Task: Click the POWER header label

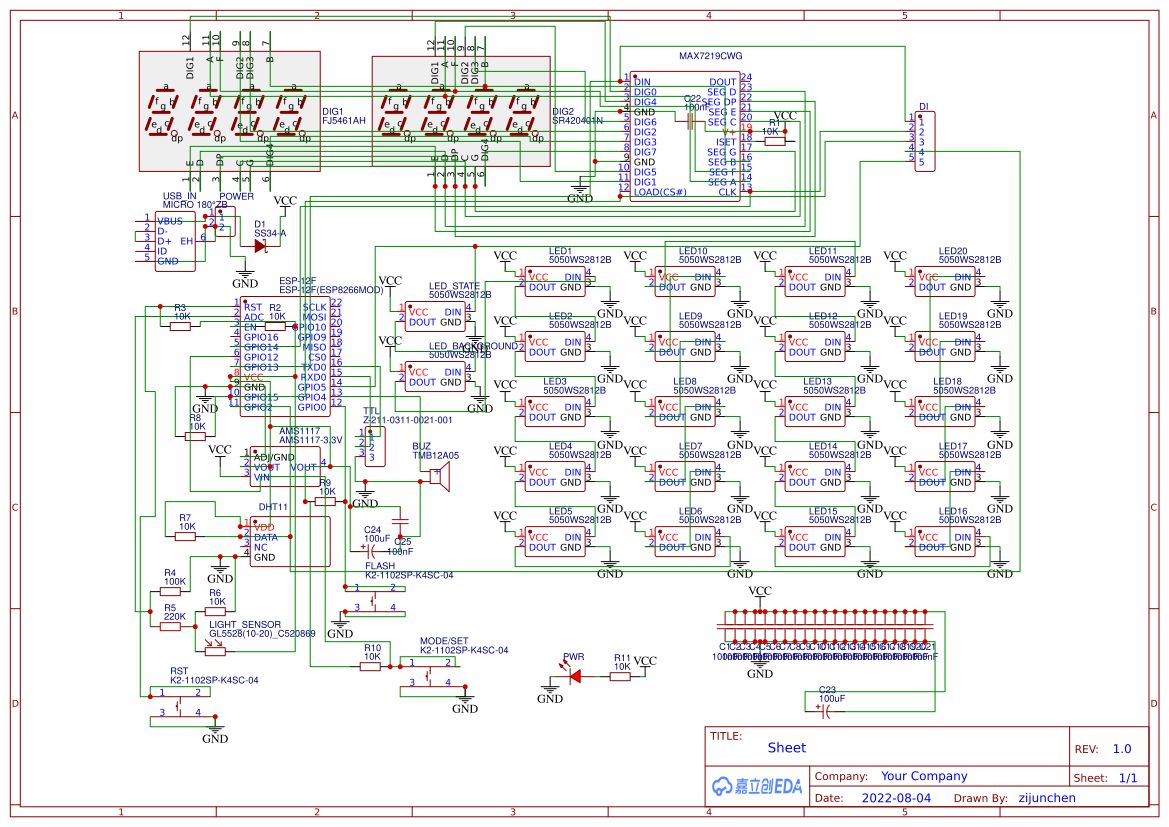Action: [236, 197]
